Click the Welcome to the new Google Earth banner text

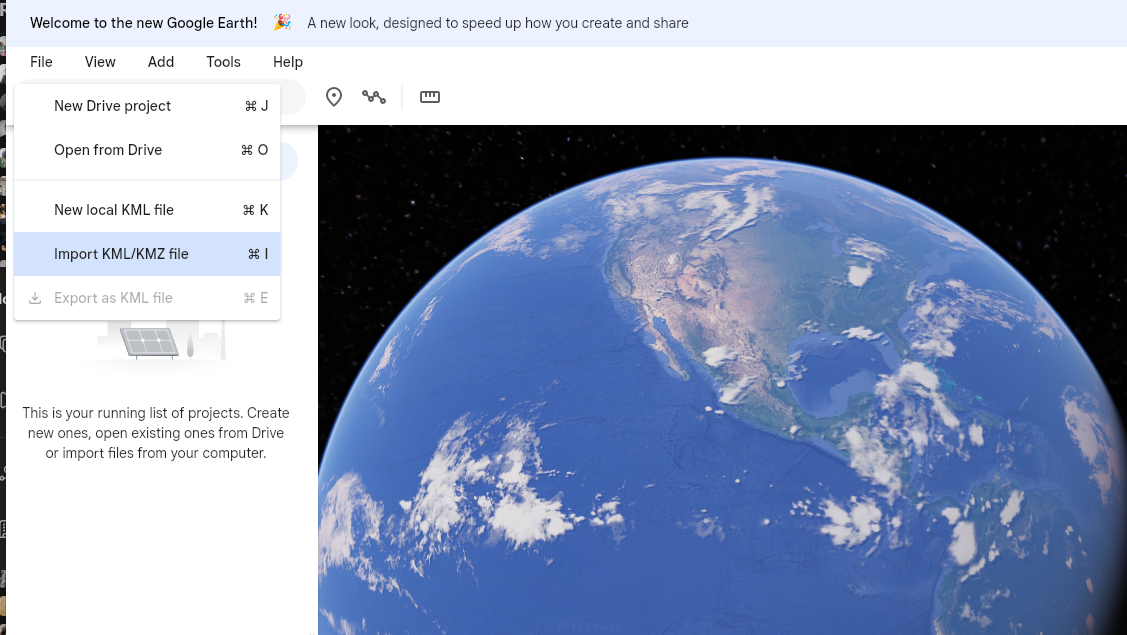(143, 23)
